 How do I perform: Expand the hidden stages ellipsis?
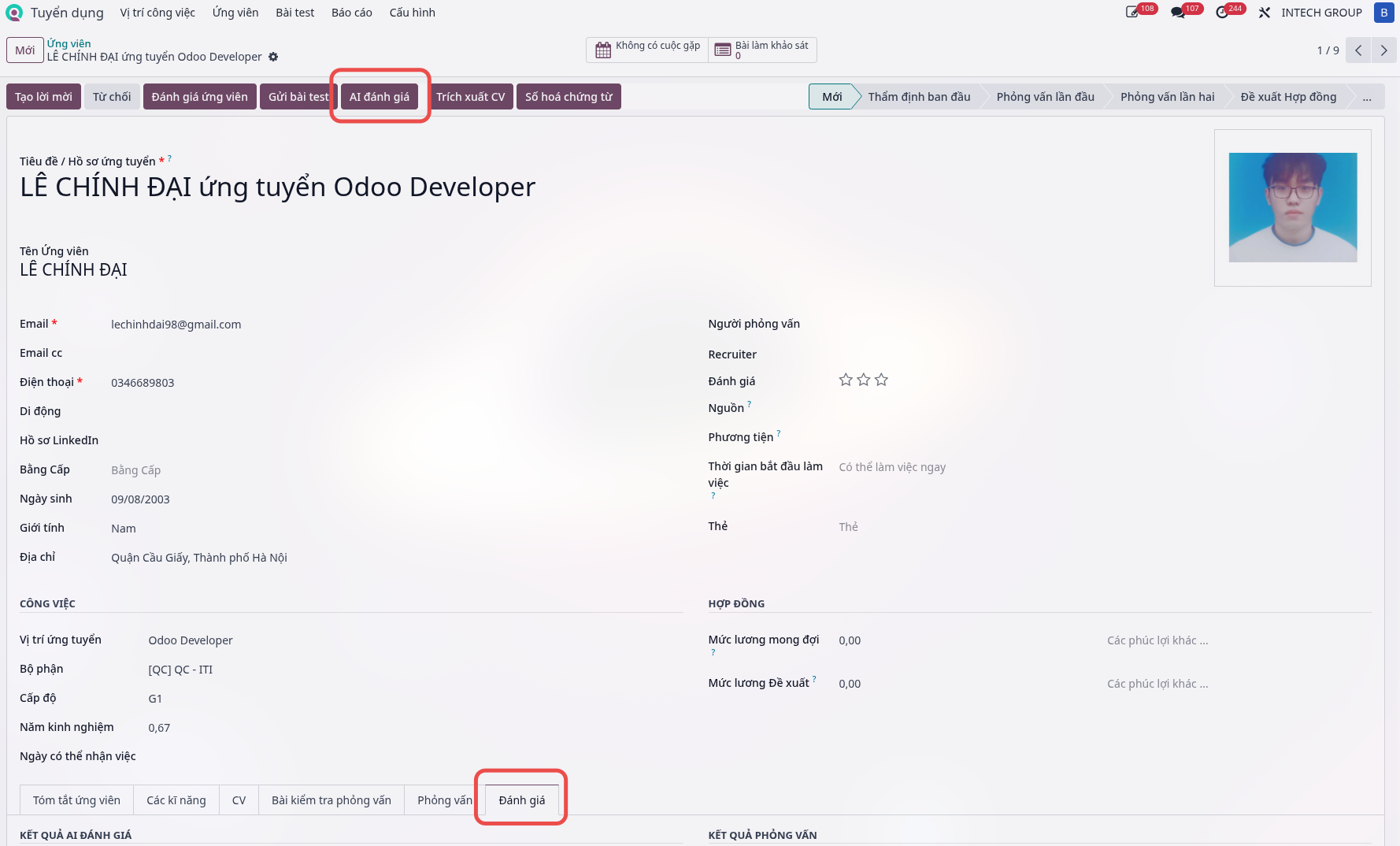1367,97
